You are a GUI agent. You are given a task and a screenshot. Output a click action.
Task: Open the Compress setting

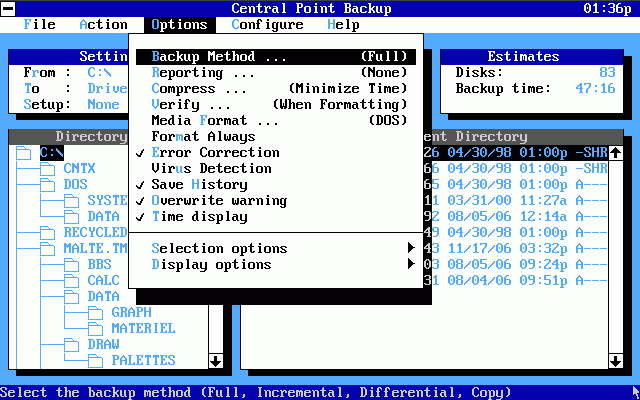tap(276, 89)
